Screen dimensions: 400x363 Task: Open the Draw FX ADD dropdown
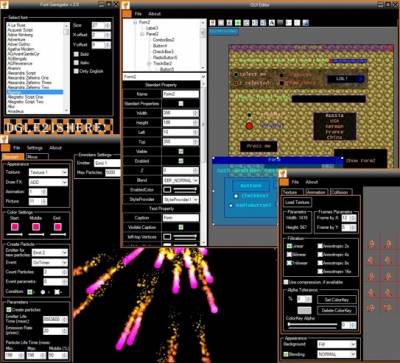click(48, 182)
